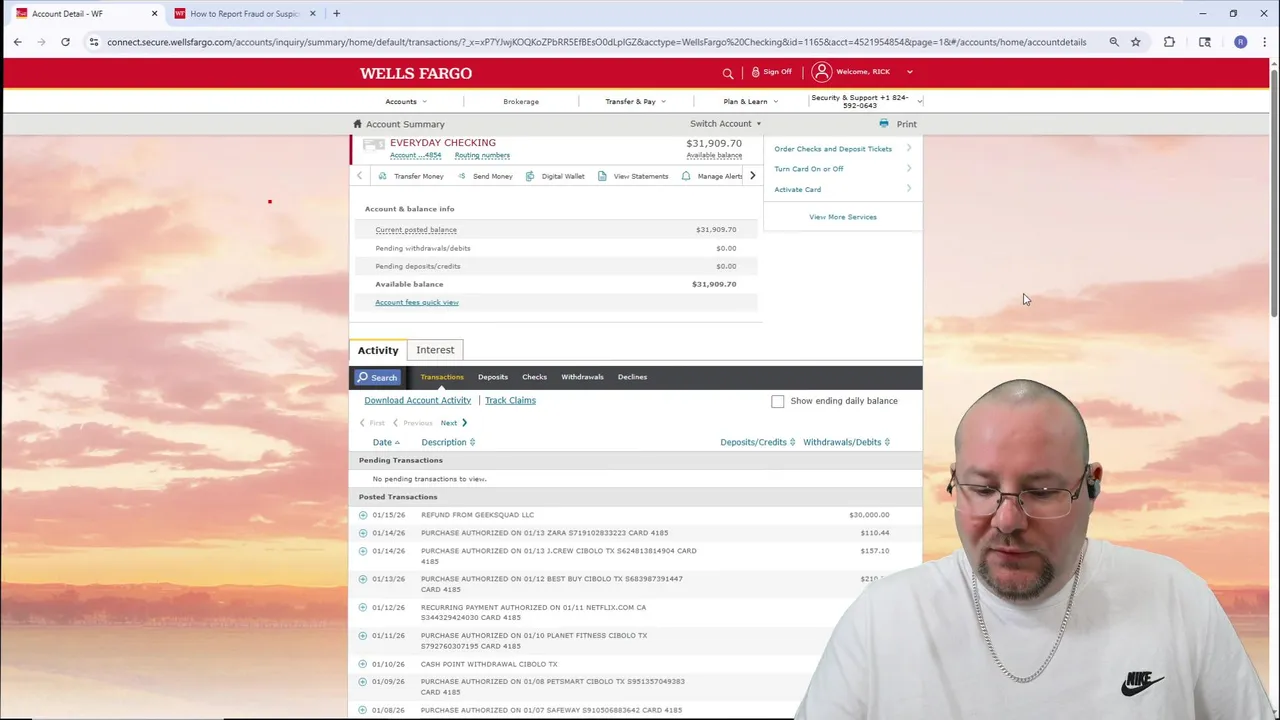Image resolution: width=1280 pixels, height=720 pixels.
Task: Open the Security & Support dropdown
Action: (x=866, y=101)
